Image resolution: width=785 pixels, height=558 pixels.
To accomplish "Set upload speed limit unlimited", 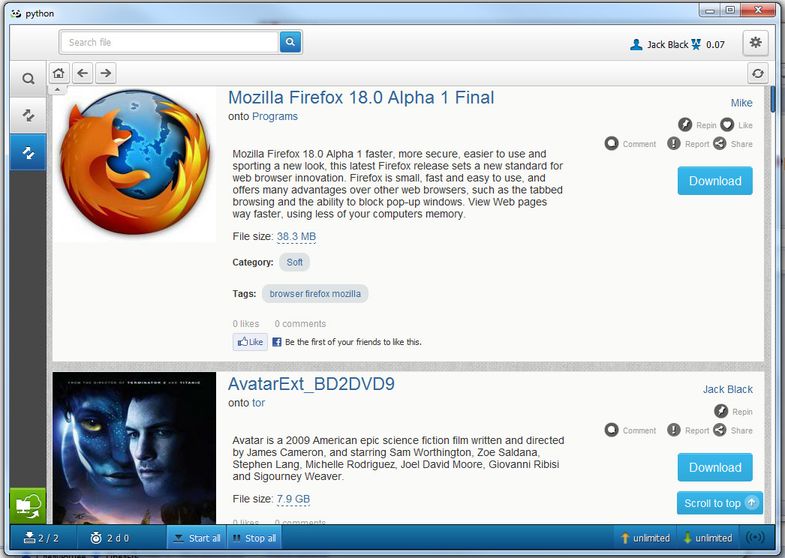I will coord(645,538).
